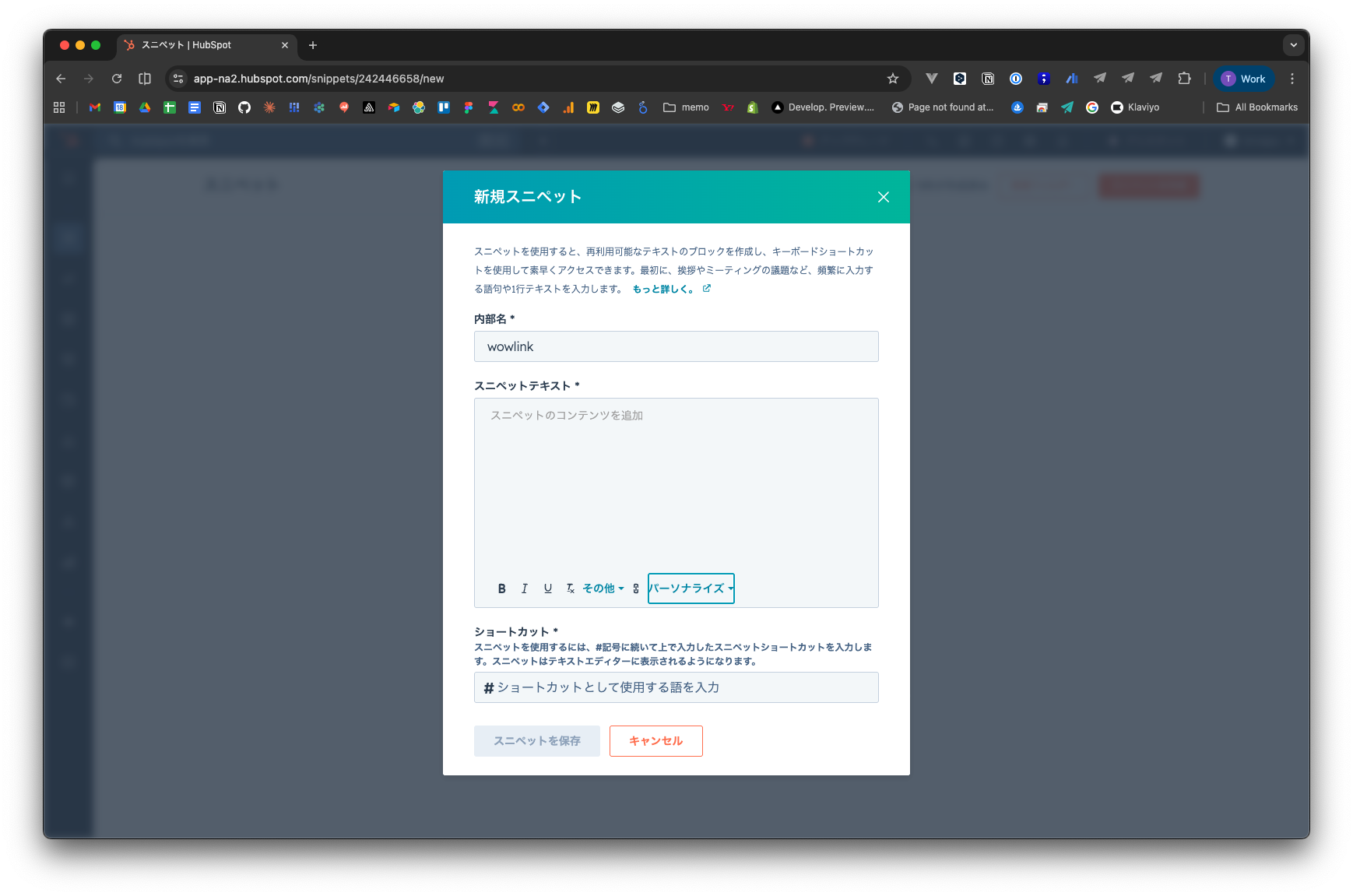Open the Shopify bookmark

[752, 107]
